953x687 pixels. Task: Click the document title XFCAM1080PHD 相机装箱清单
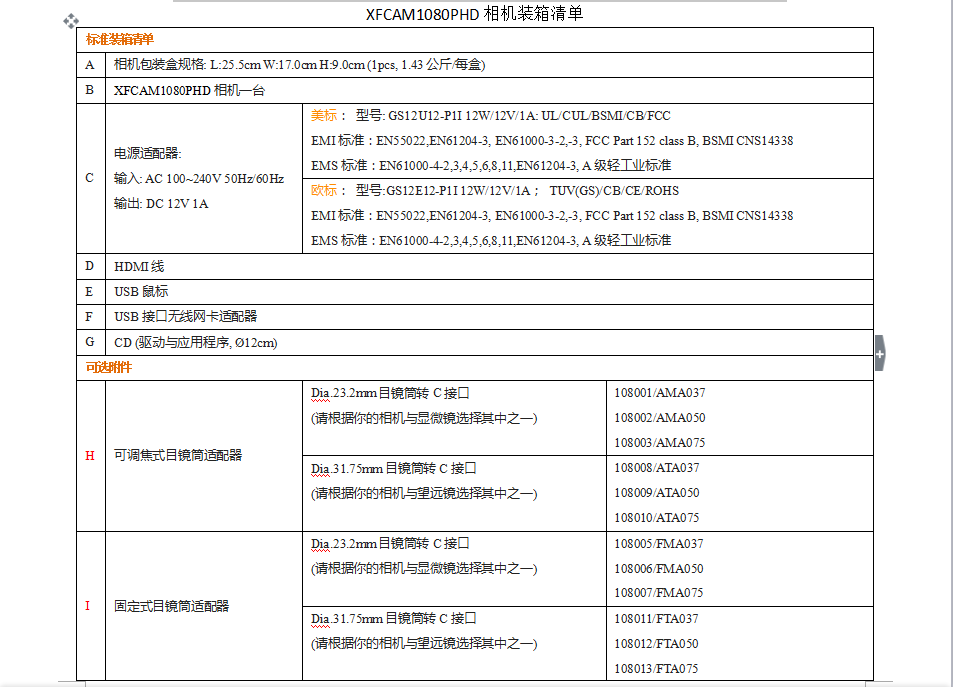click(474, 13)
